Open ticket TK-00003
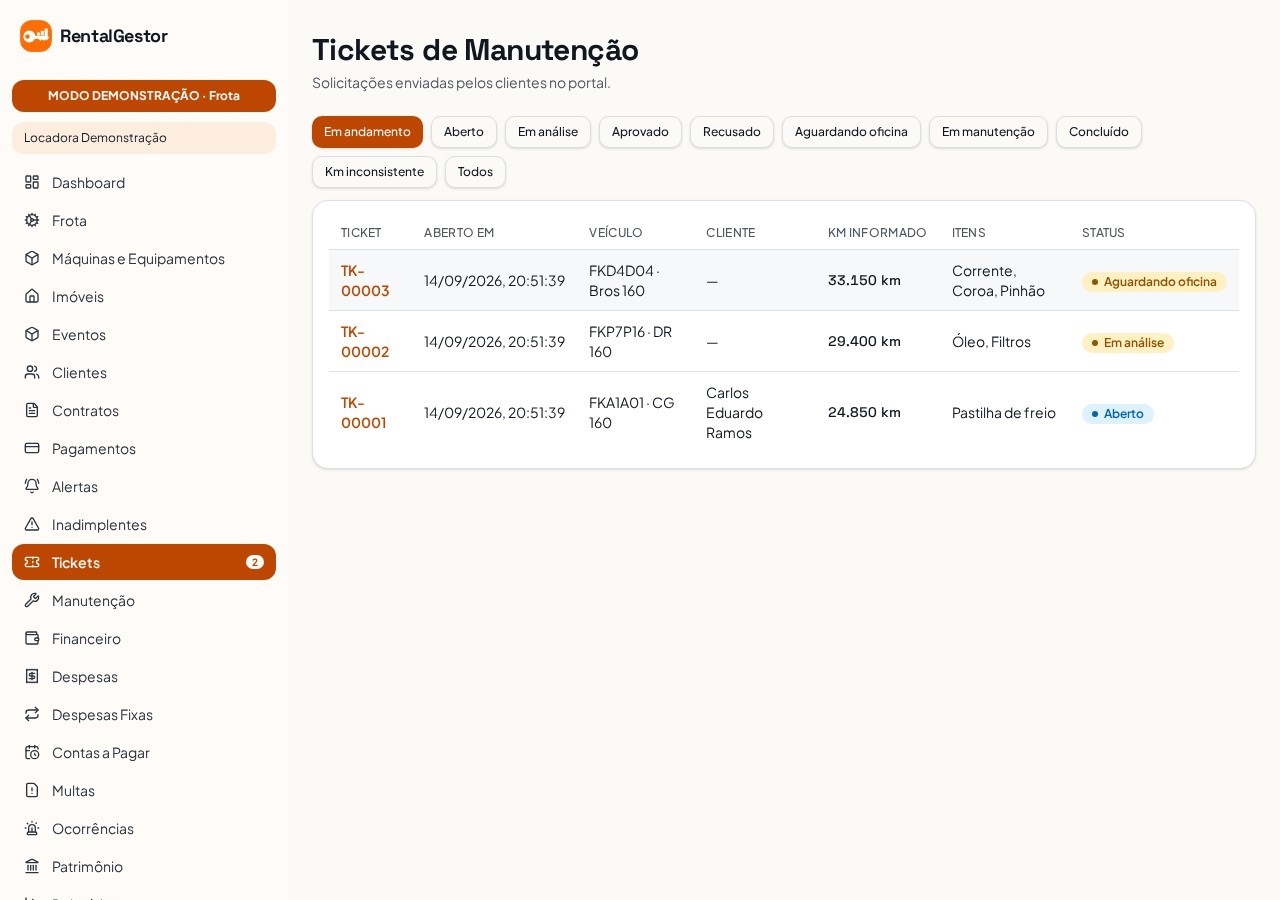The height and width of the screenshot is (900, 1280). [365, 280]
